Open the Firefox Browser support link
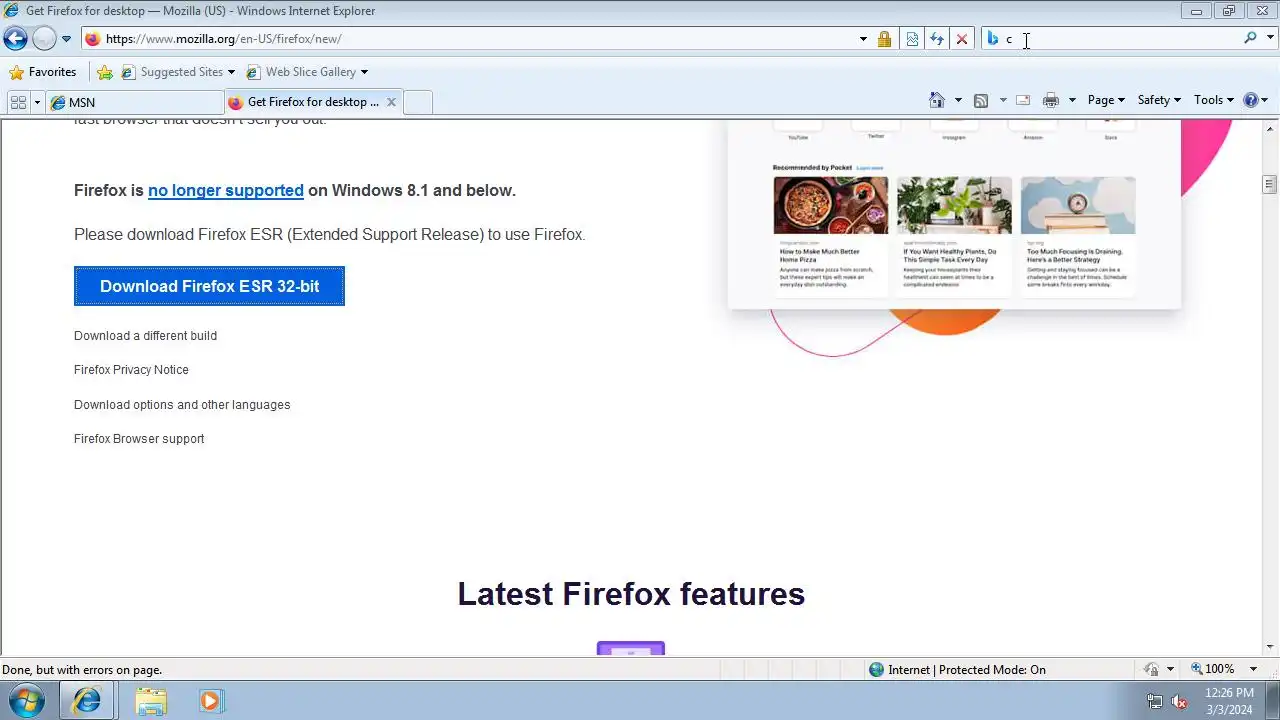The height and width of the screenshot is (720, 1280). pos(139,439)
